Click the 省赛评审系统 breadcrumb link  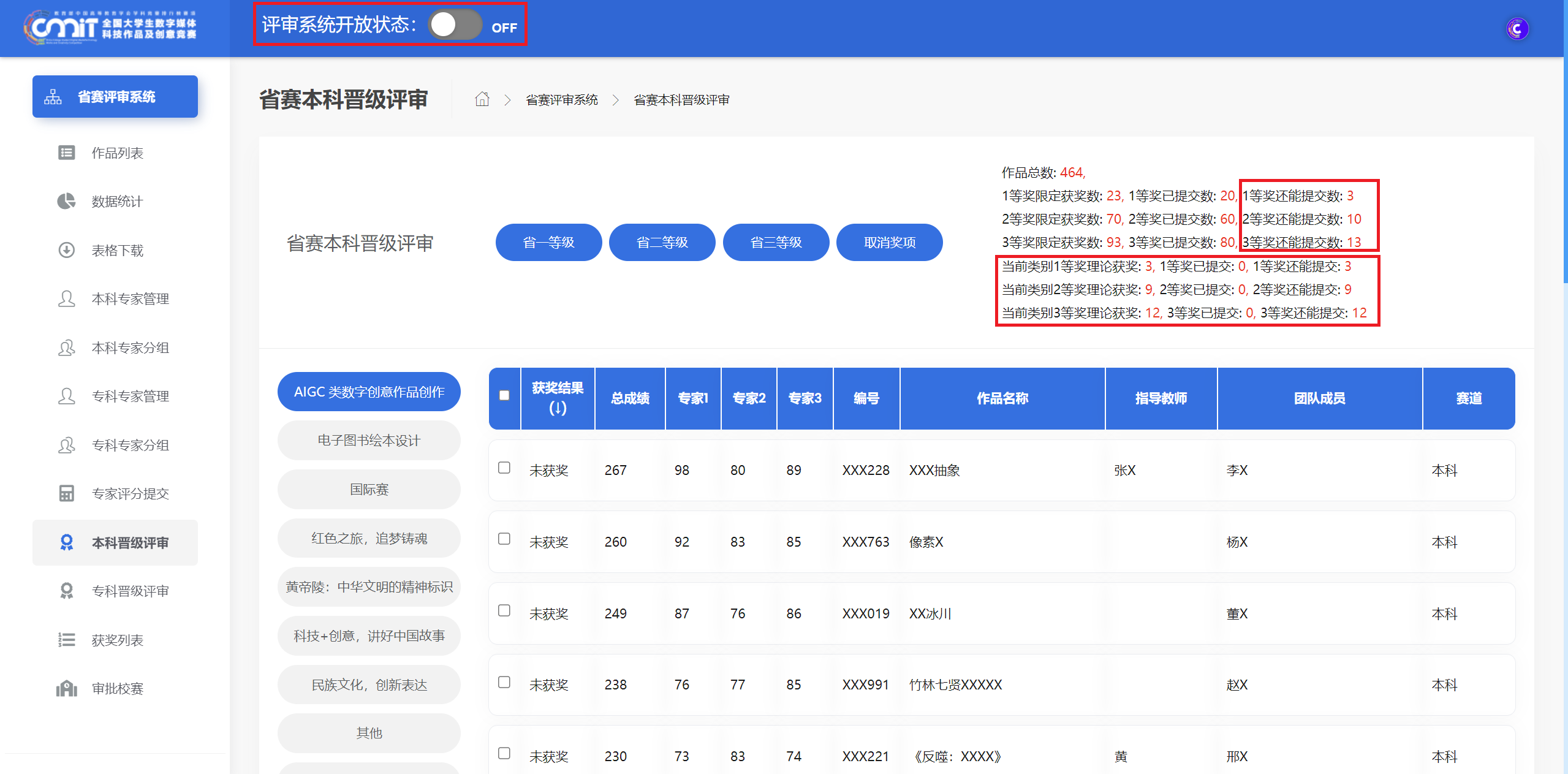coord(561,100)
